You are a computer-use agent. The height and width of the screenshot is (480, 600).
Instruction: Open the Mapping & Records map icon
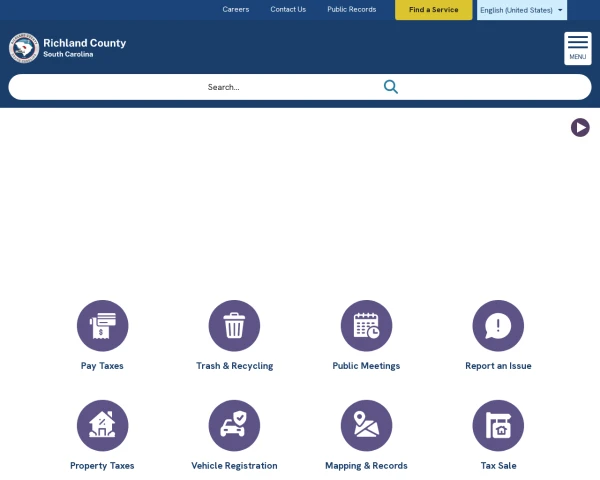coord(366,426)
